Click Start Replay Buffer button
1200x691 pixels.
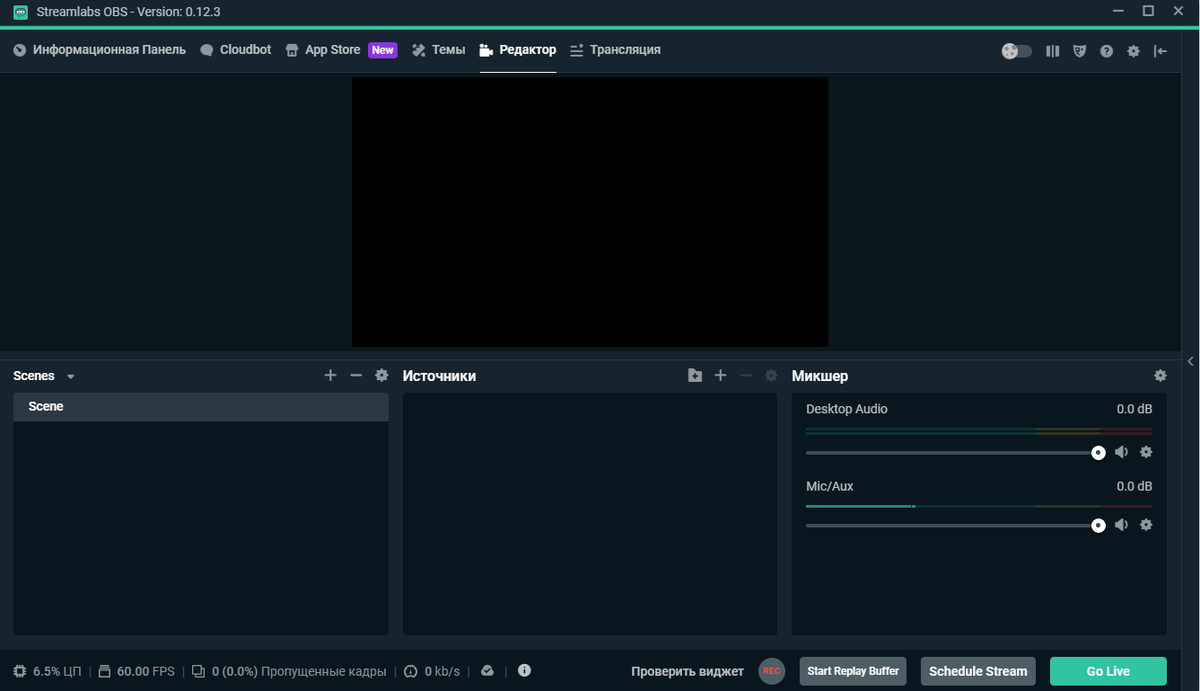coord(853,671)
